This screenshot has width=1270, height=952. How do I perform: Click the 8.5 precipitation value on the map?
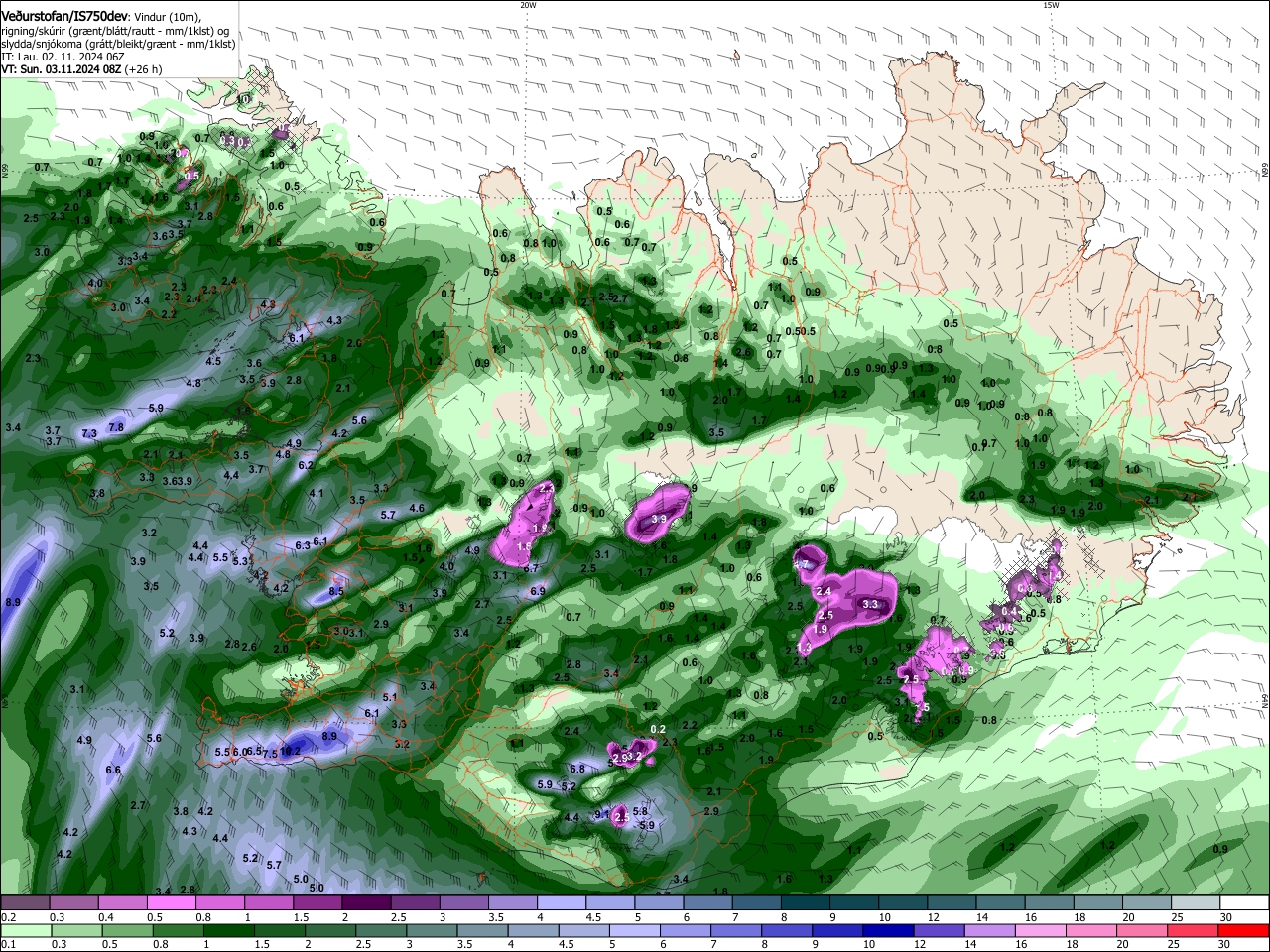pos(336,591)
